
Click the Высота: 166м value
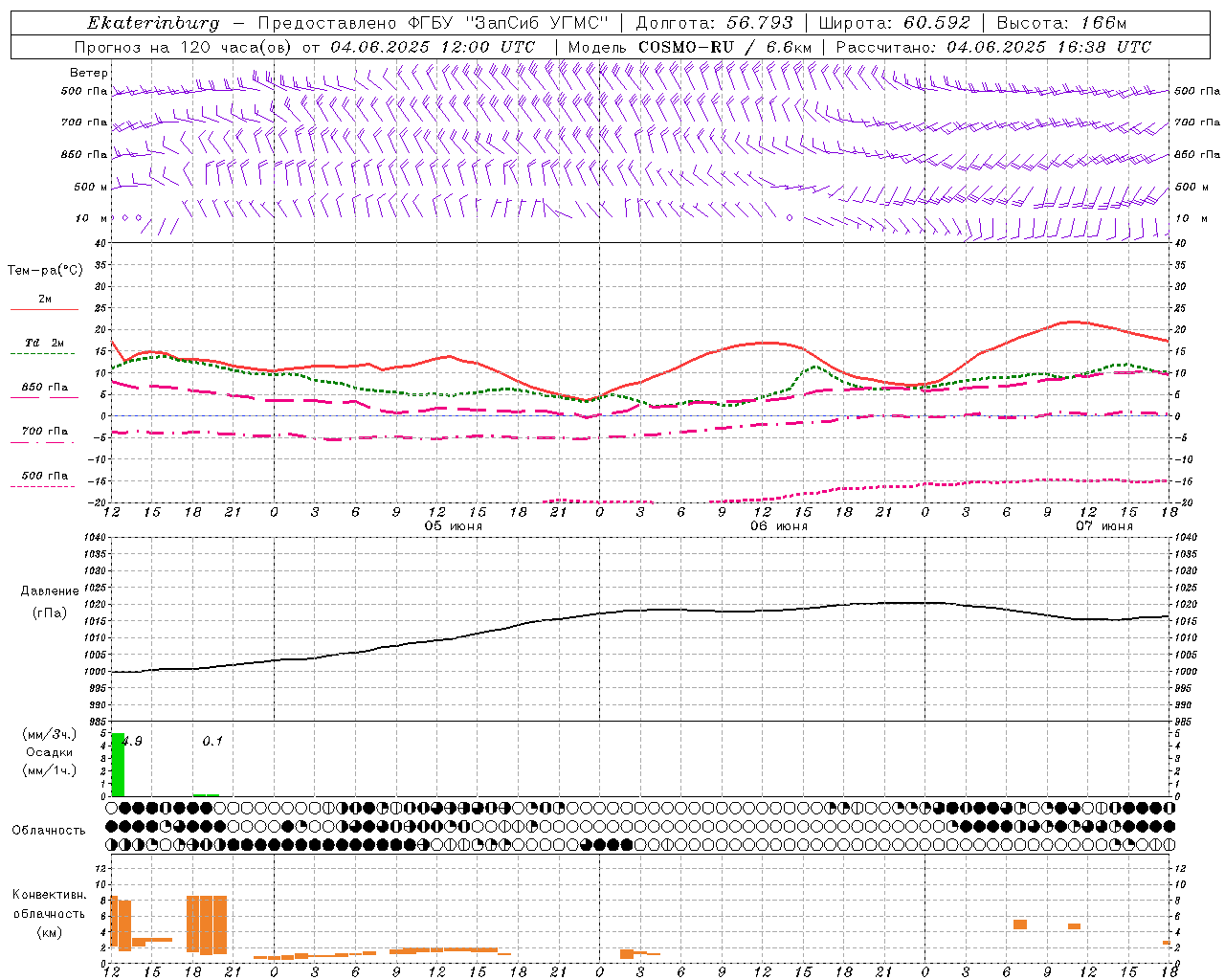(x=1061, y=23)
